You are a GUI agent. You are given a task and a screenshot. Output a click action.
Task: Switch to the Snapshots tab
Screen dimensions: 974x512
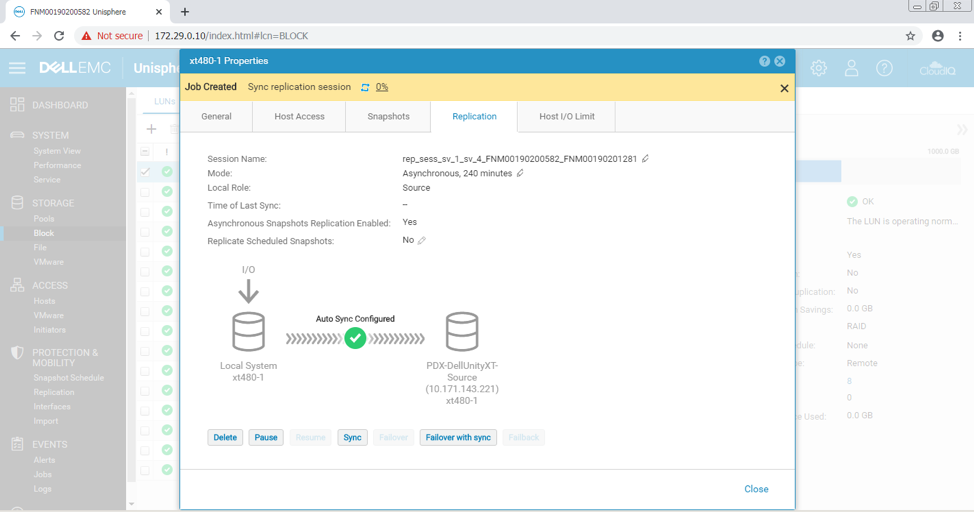coord(388,117)
